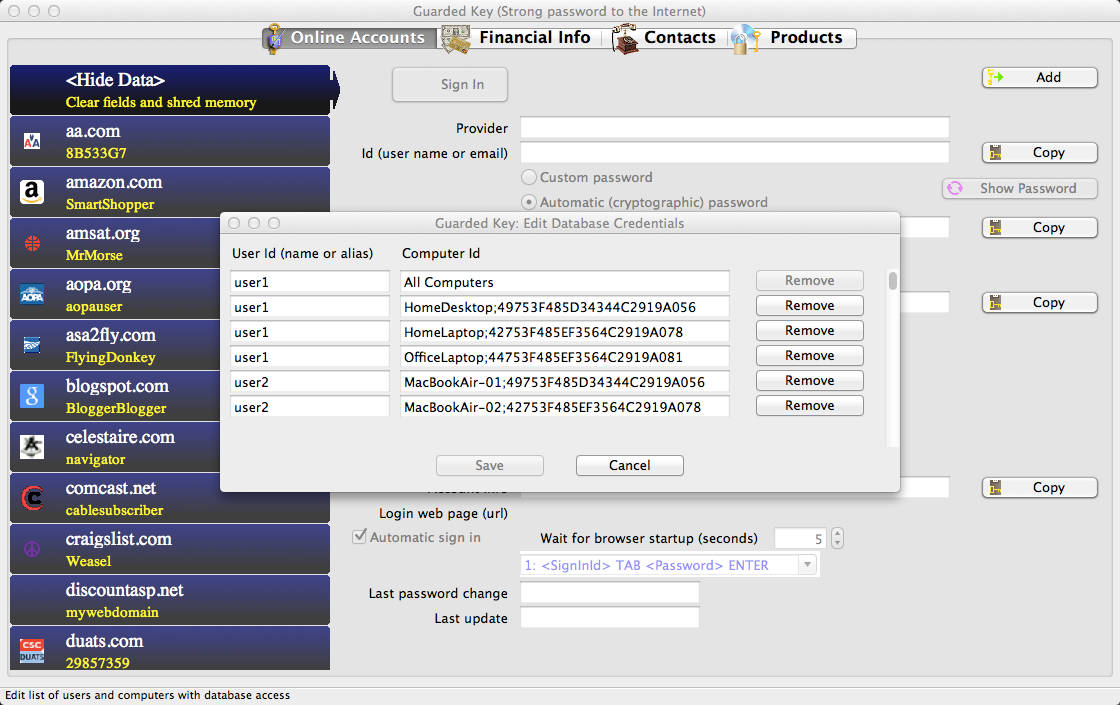Click the telephone icon on Contacts tab
Screen dimensions: 1120x705
(625, 39)
